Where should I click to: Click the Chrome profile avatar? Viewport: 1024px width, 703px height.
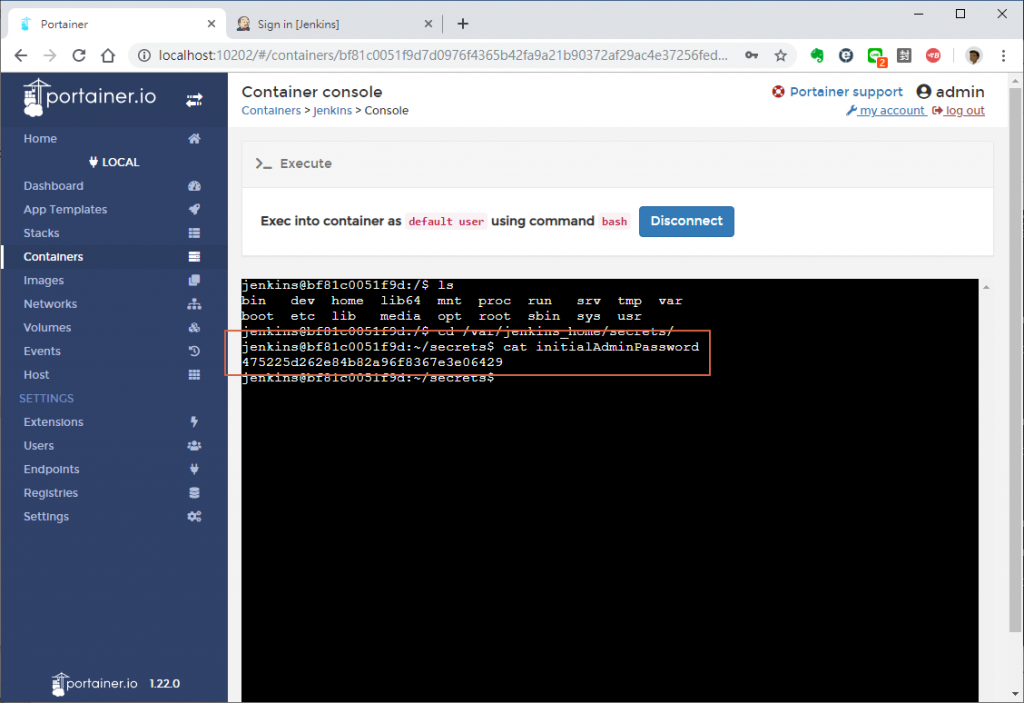pyautogui.click(x=974, y=56)
